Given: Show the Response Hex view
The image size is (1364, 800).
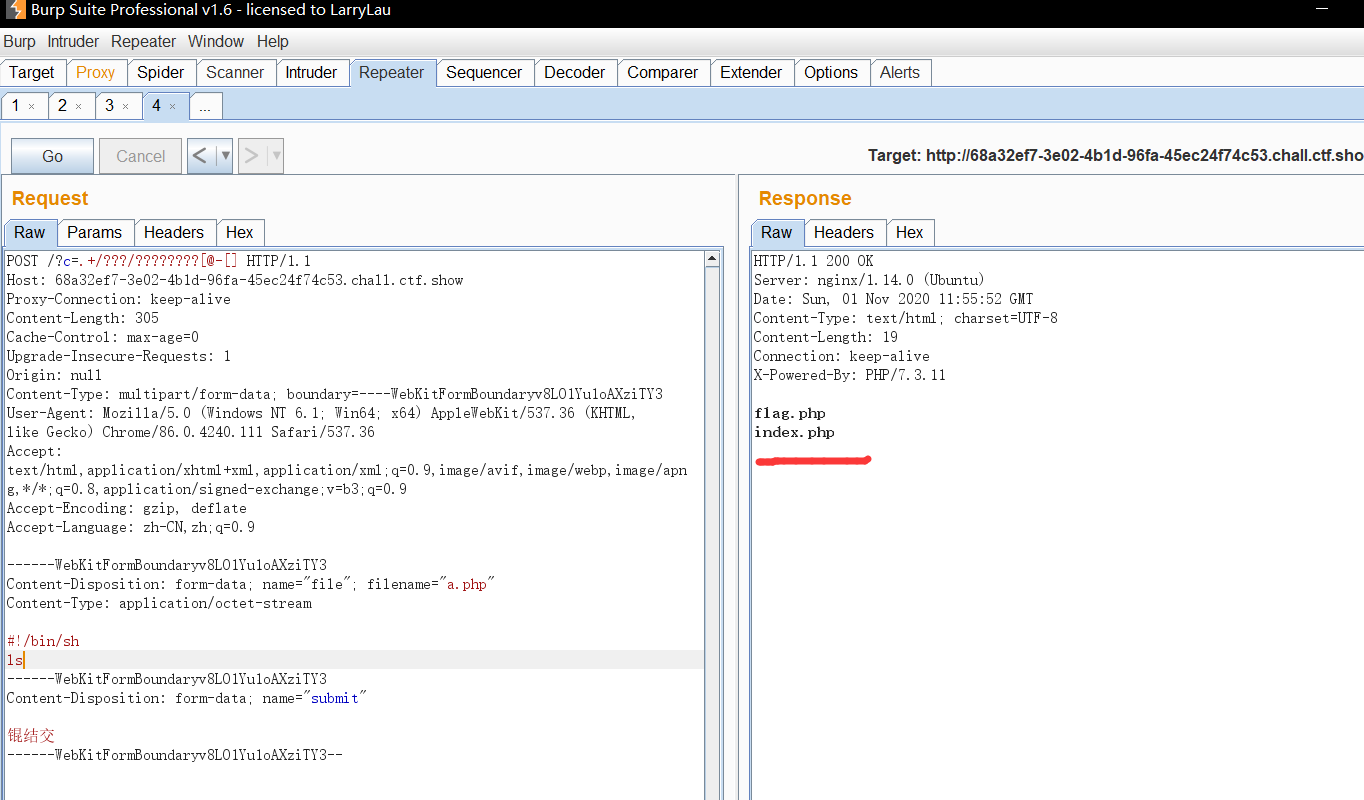Looking at the screenshot, I should click(x=910, y=232).
